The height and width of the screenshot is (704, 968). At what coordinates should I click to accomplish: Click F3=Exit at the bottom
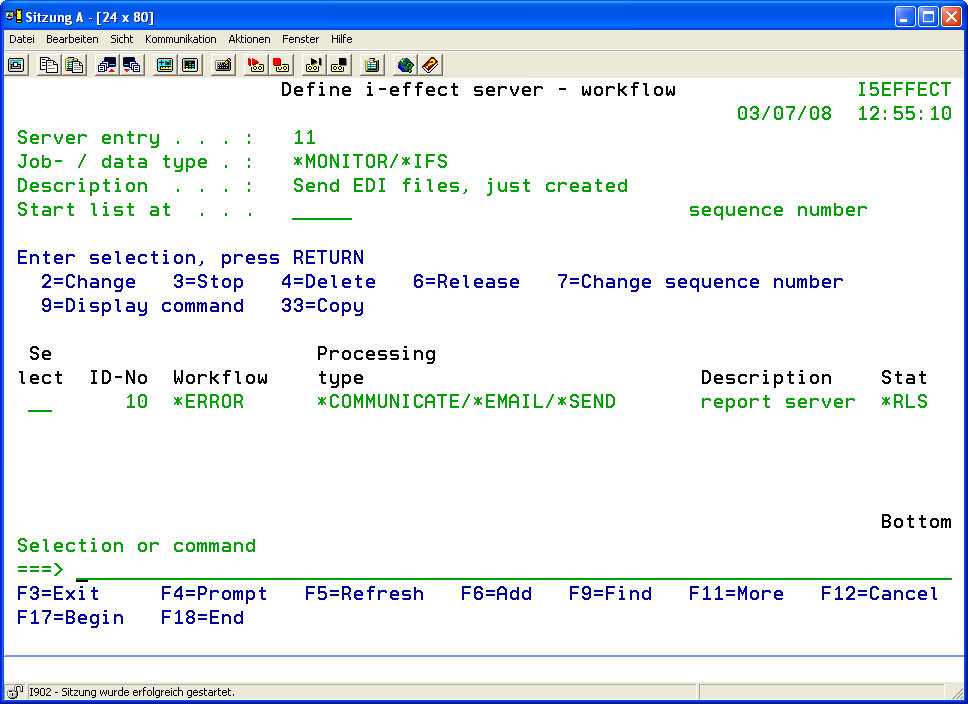tap(58, 594)
